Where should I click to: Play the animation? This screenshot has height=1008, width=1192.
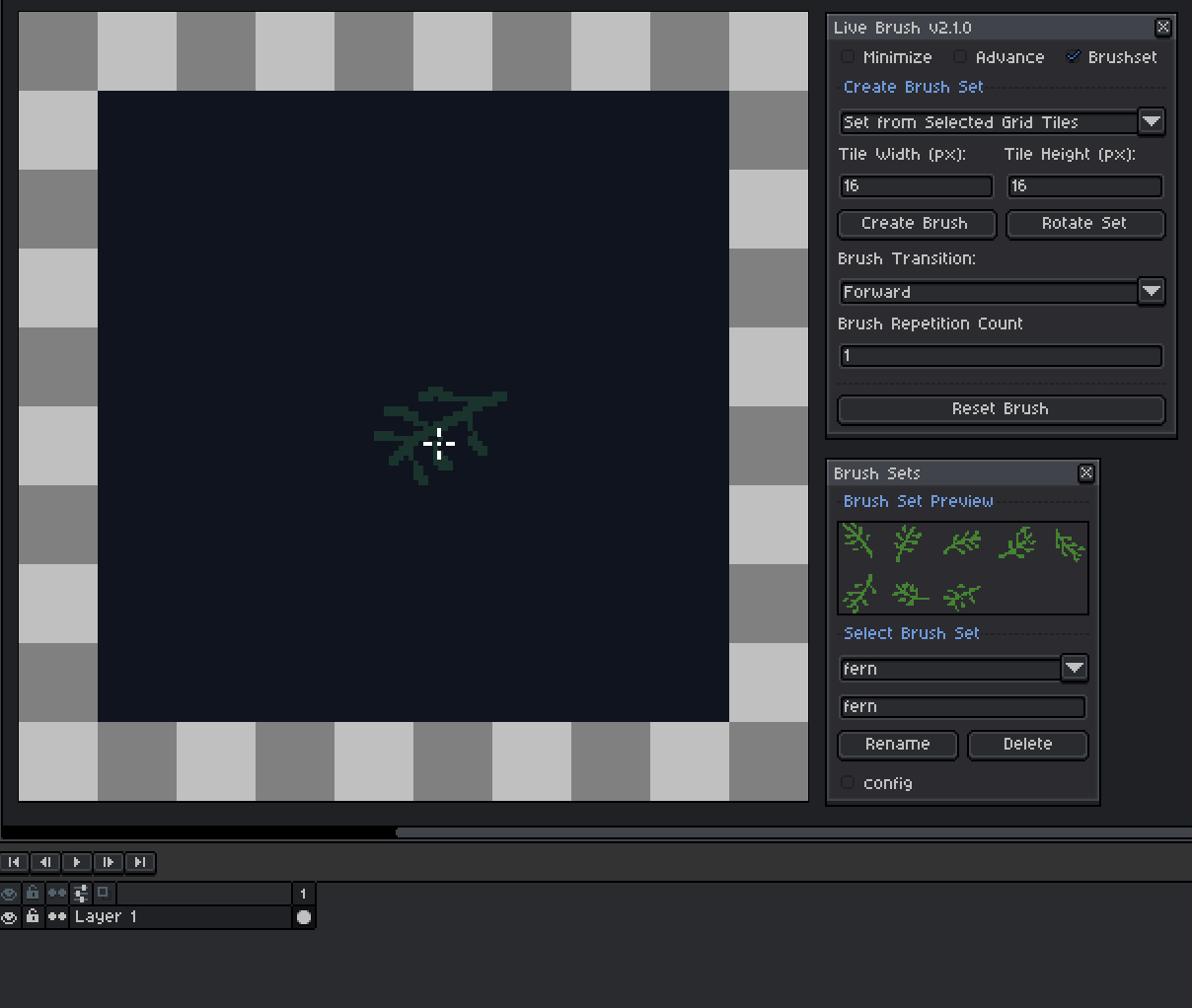tap(77, 862)
